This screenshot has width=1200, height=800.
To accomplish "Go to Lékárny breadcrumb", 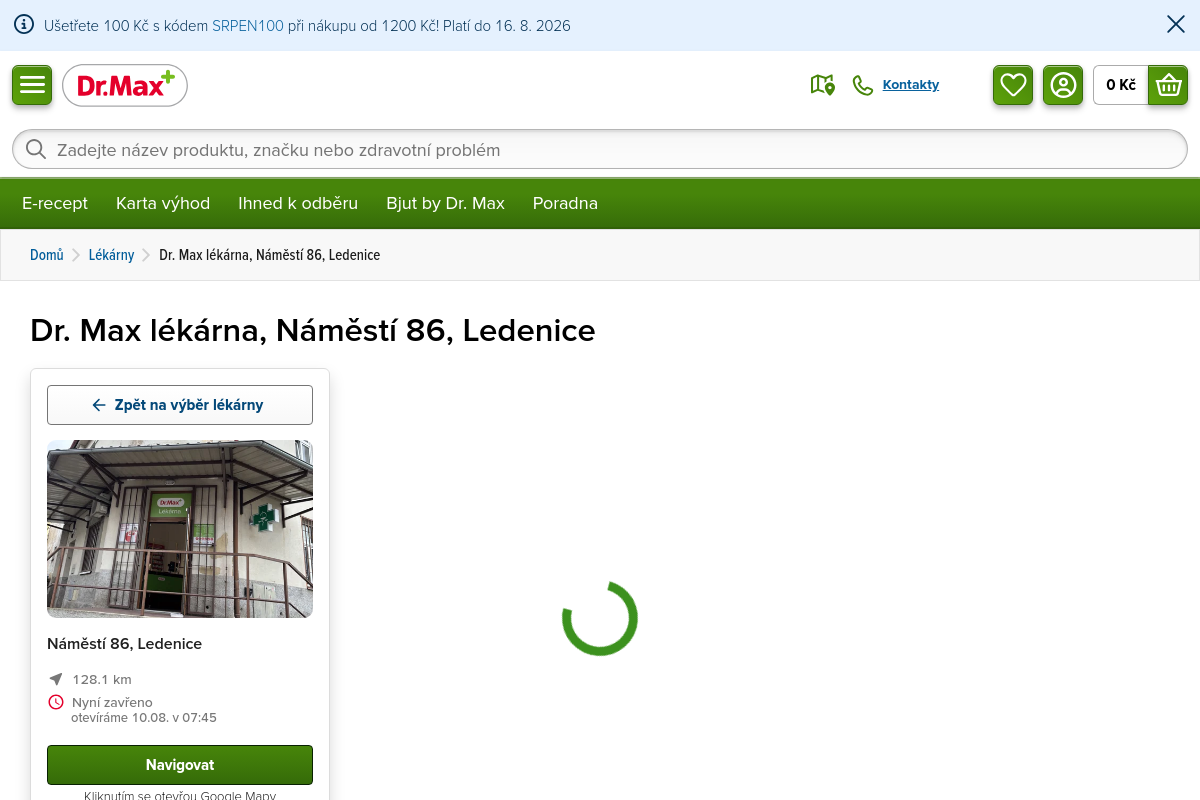I will (x=111, y=255).
